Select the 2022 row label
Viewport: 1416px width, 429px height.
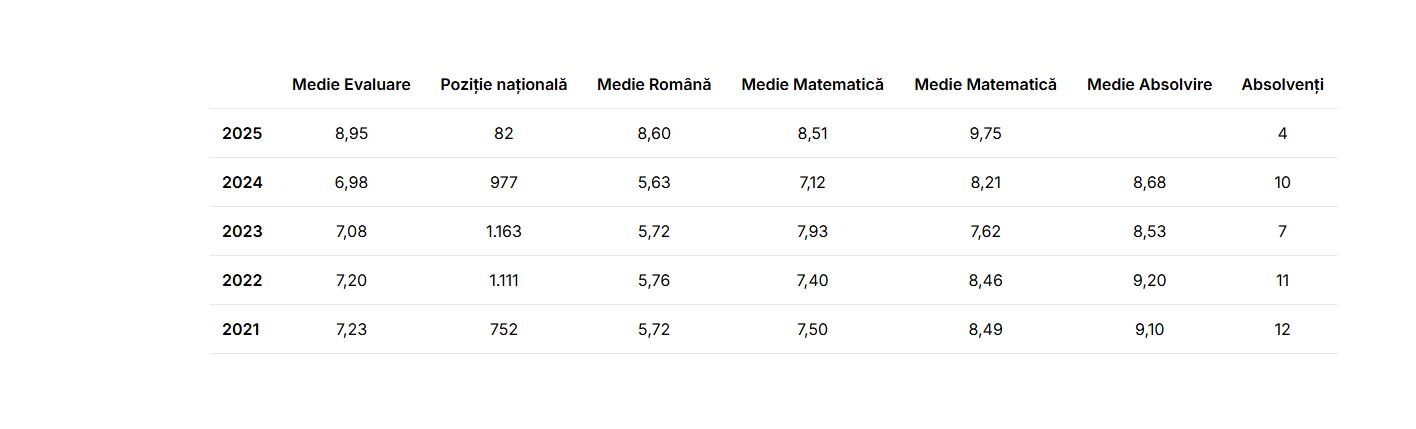point(242,281)
